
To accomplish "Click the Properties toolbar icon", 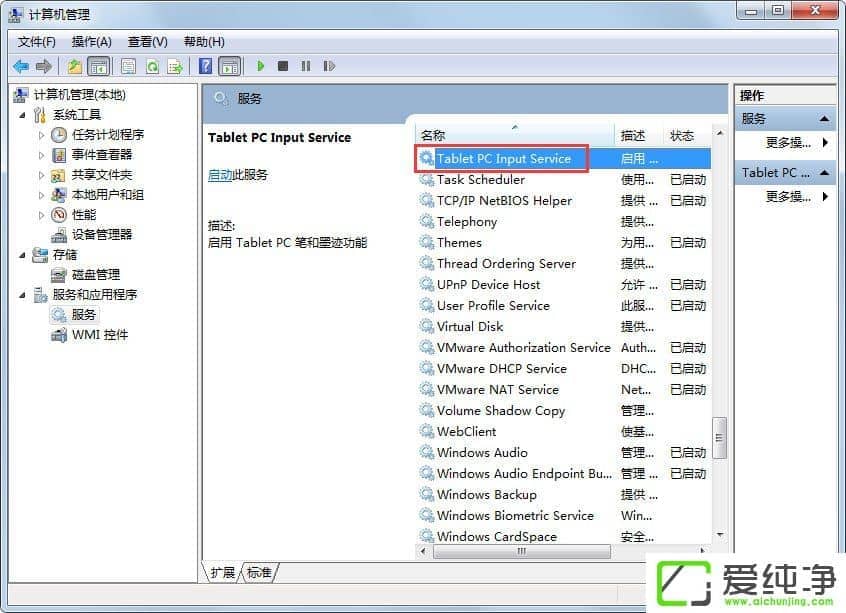I will coord(129,66).
